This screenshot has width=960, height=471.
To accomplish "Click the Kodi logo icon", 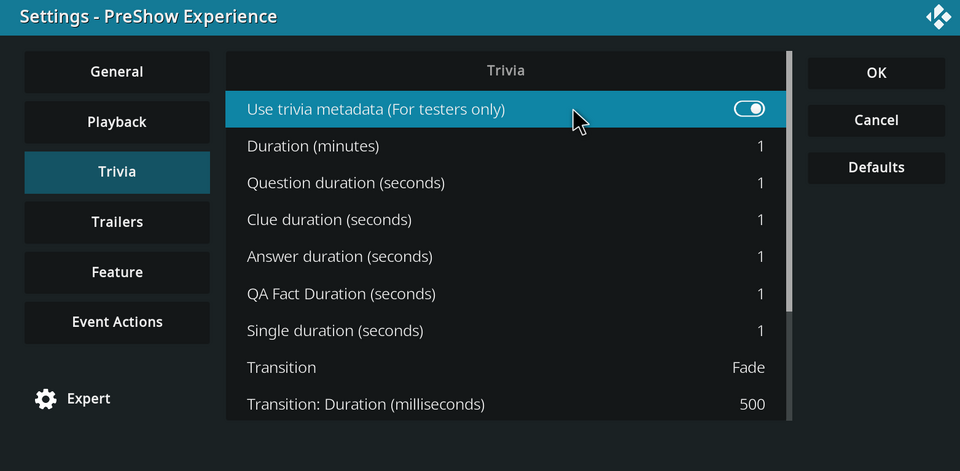I will pyautogui.click(x=938, y=17).
